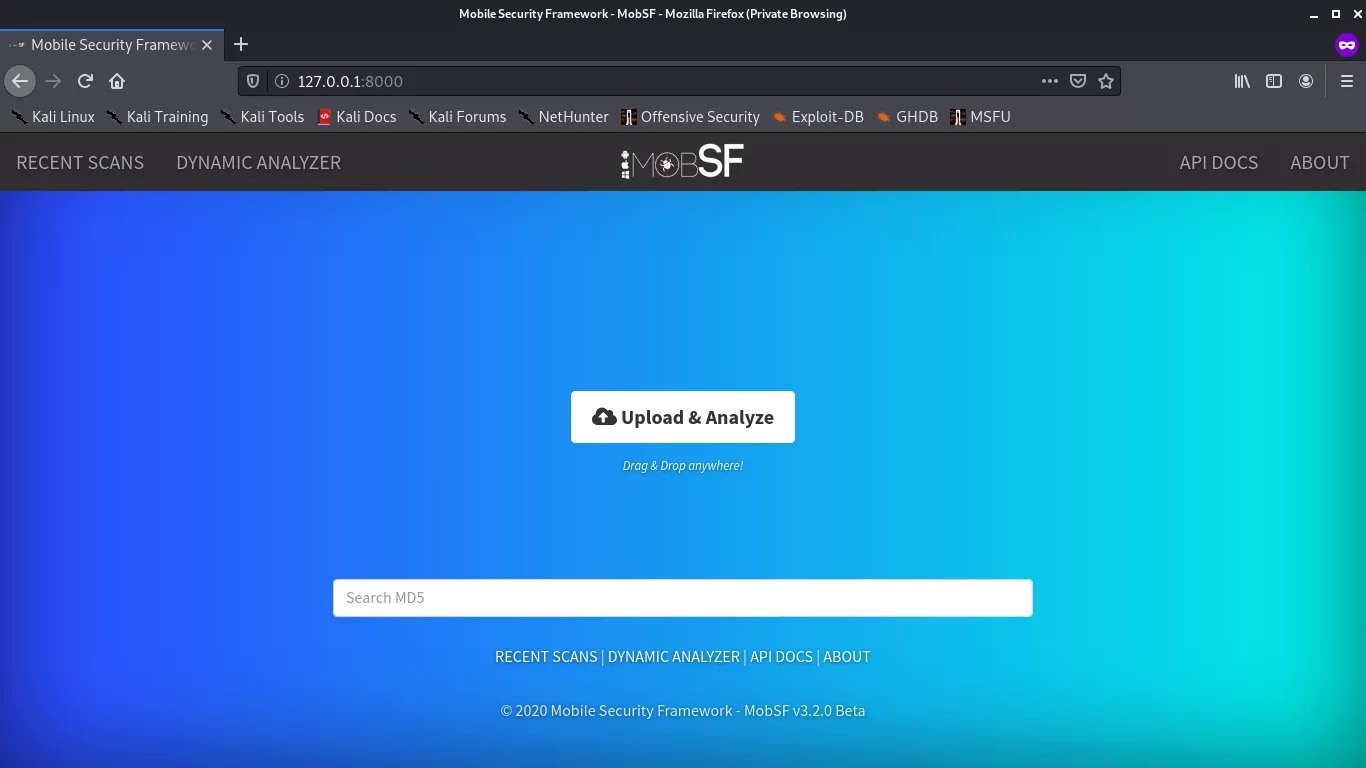This screenshot has height=768, width=1366.
Task: Follow footer ABOUT link
Action: (x=847, y=657)
